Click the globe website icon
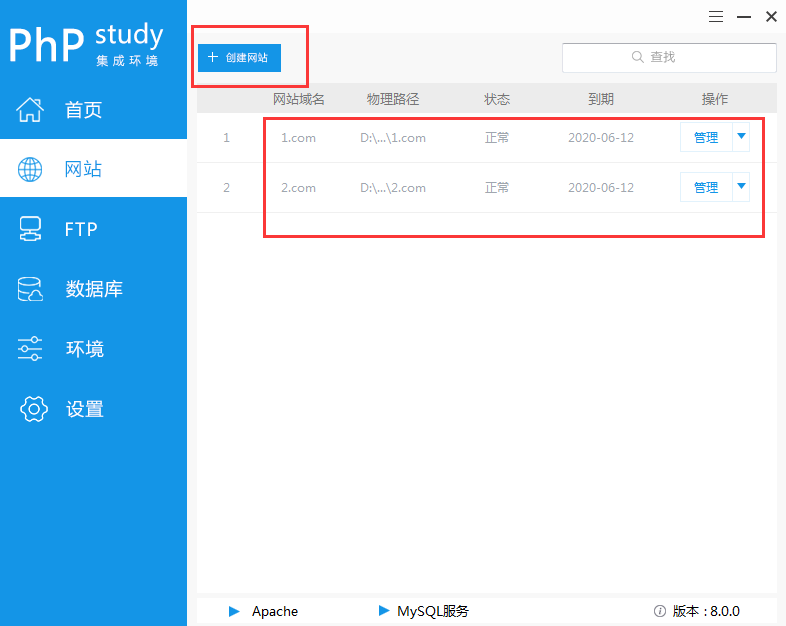The height and width of the screenshot is (626, 786). click(30, 169)
